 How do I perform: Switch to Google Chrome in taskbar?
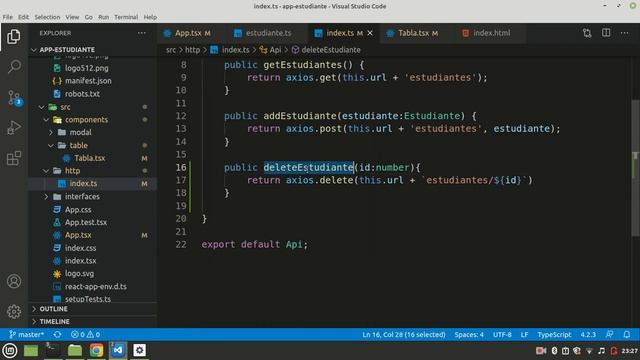click(96, 350)
